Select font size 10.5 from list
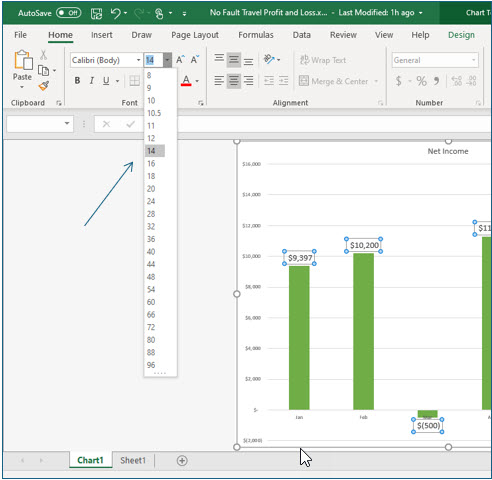The width and height of the screenshot is (492, 480). [x=155, y=113]
